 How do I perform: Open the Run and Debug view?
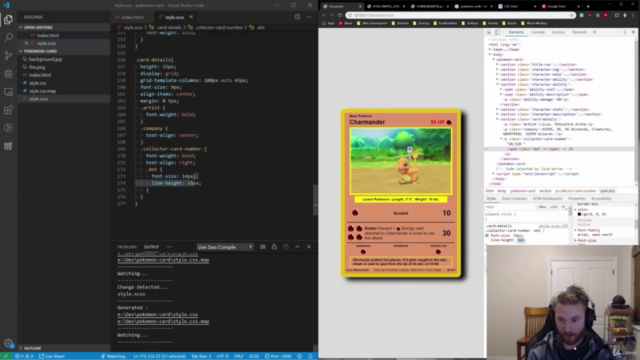click(x=8, y=73)
